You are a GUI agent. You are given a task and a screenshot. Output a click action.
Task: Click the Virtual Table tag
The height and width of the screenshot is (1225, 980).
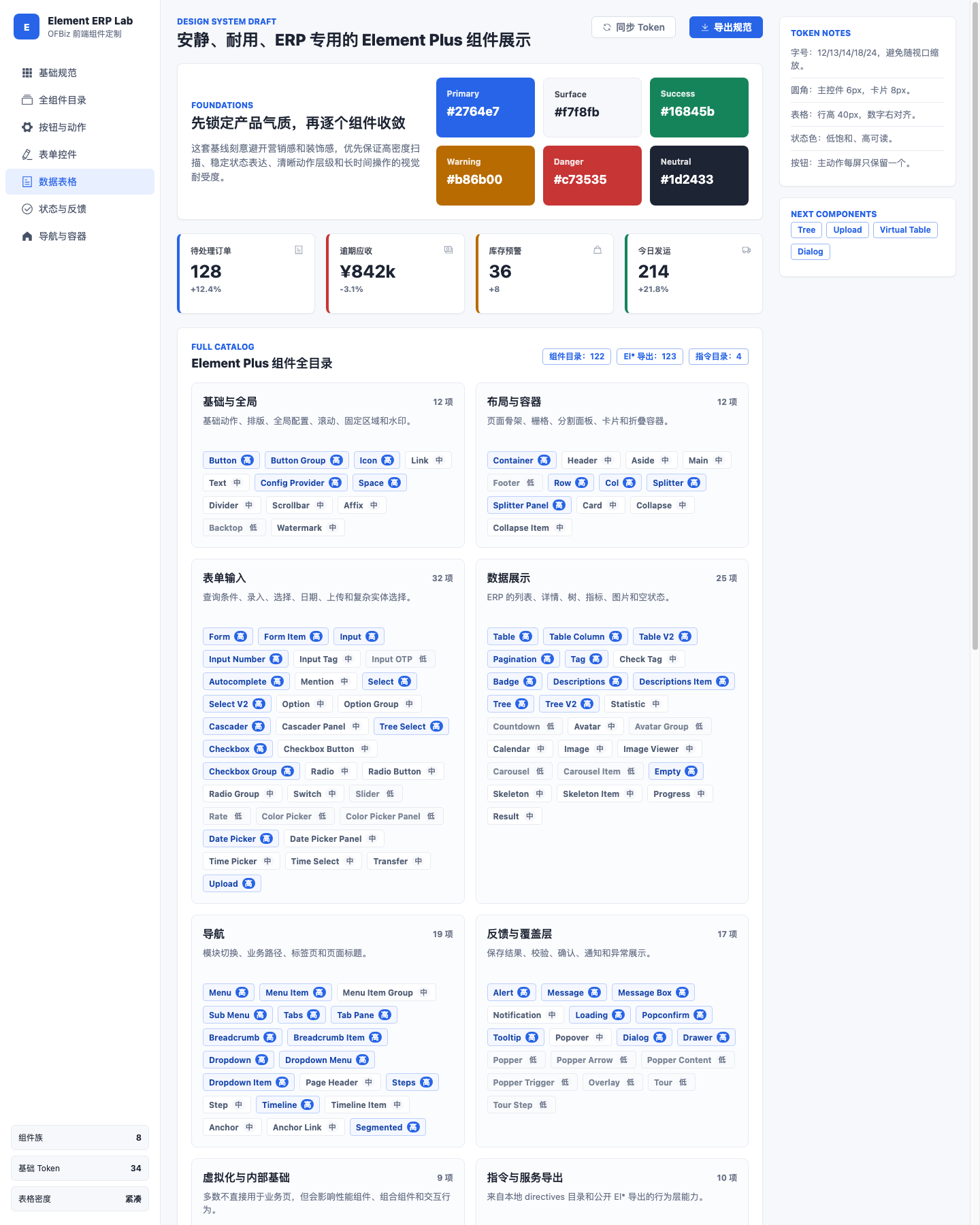tap(905, 230)
